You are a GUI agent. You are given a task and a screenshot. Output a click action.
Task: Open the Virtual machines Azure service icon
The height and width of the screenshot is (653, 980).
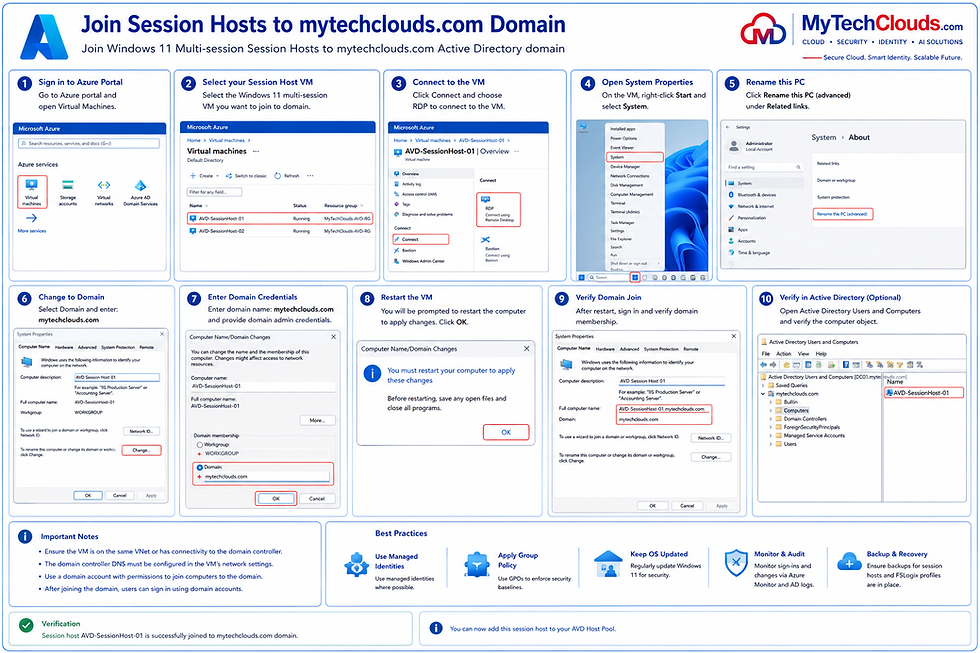pyautogui.click(x=32, y=192)
